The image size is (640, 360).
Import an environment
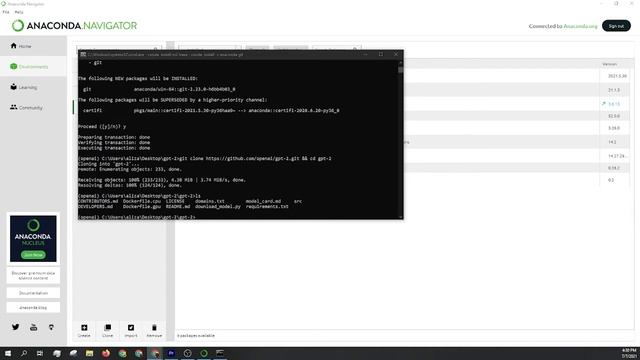131,331
